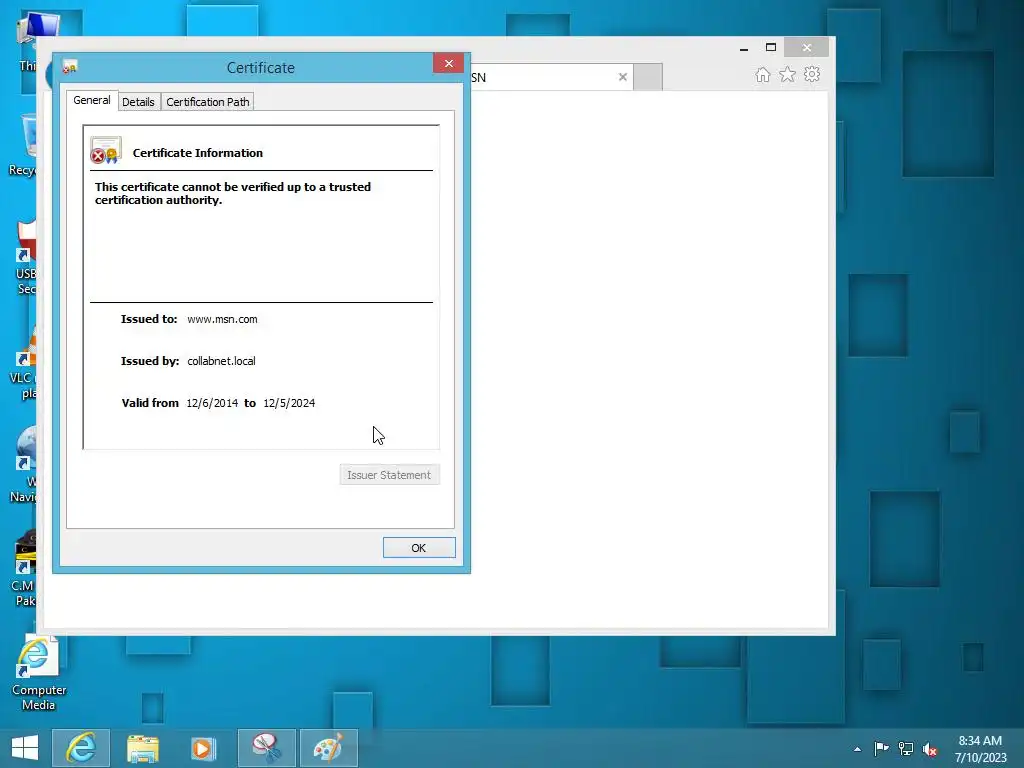This screenshot has width=1024, height=768.
Task: Select the USB Sec desktop shortcut
Action: [x=26, y=257]
